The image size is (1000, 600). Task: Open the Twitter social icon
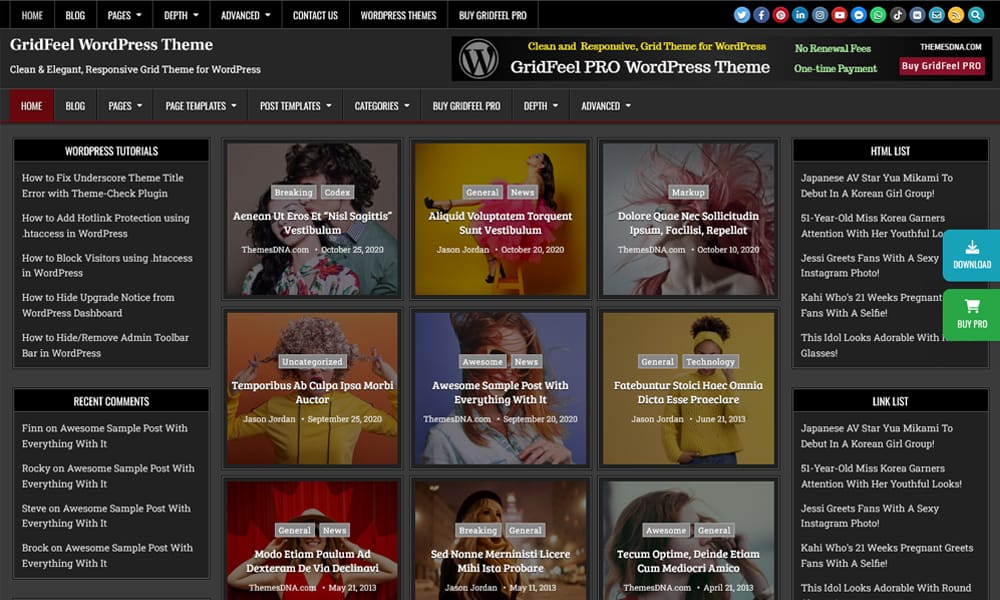[742, 15]
